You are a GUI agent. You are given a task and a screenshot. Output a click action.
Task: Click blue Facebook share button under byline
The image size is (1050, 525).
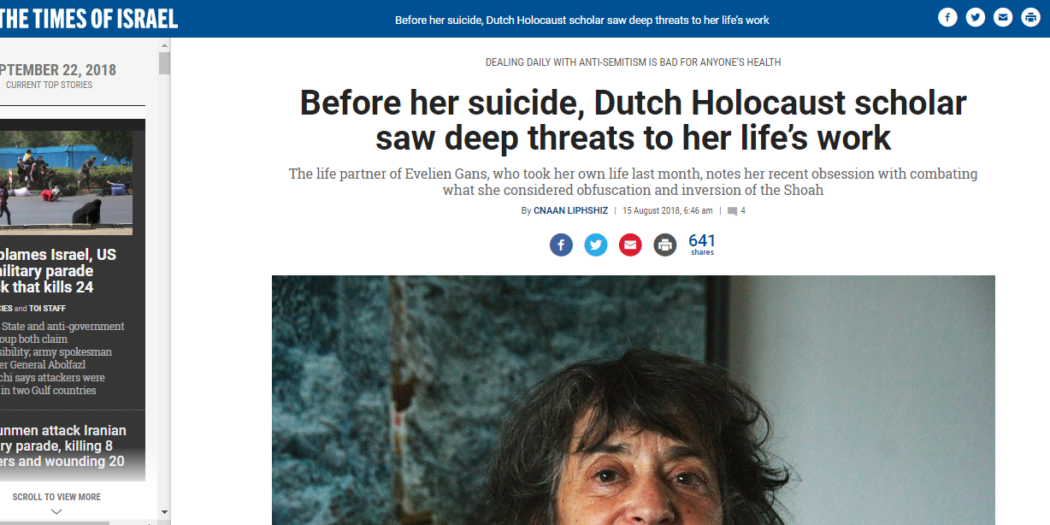tap(561, 245)
